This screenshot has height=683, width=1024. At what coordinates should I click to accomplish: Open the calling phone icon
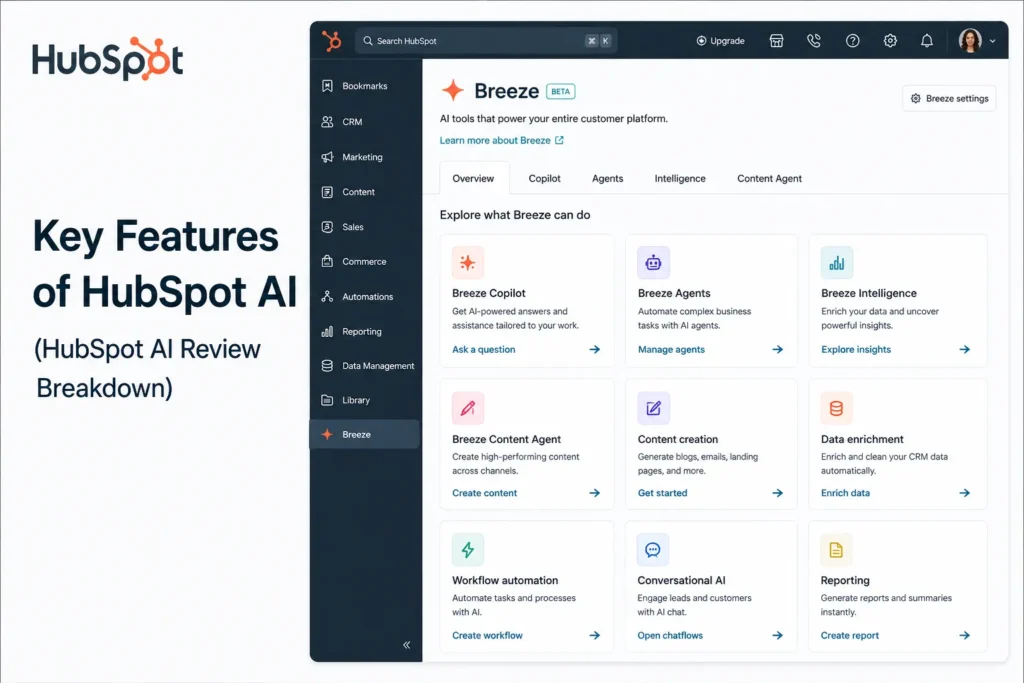[814, 40]
